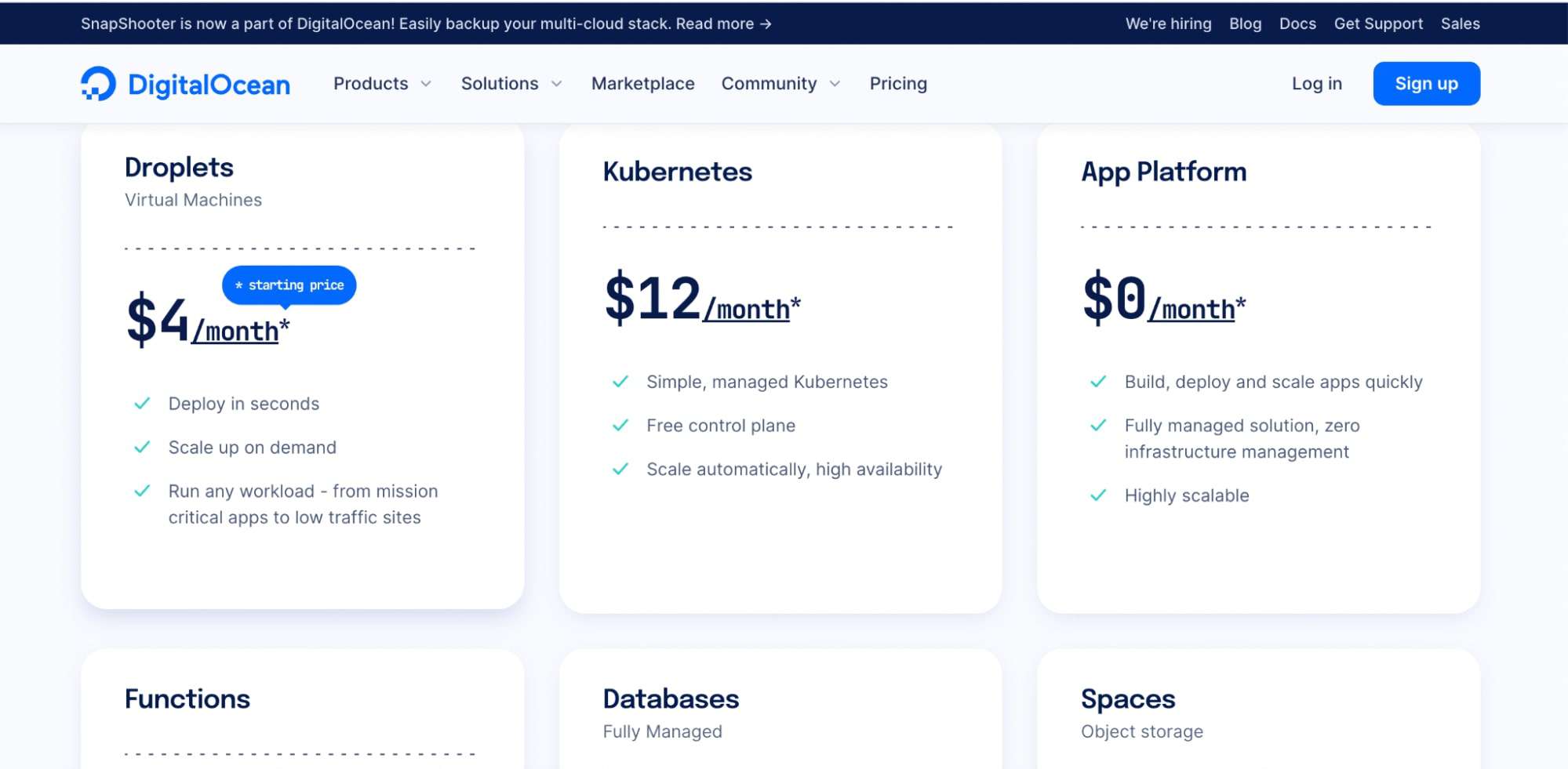Open the Products menu
Screen dimensions: 1568x769
[371, 83]
